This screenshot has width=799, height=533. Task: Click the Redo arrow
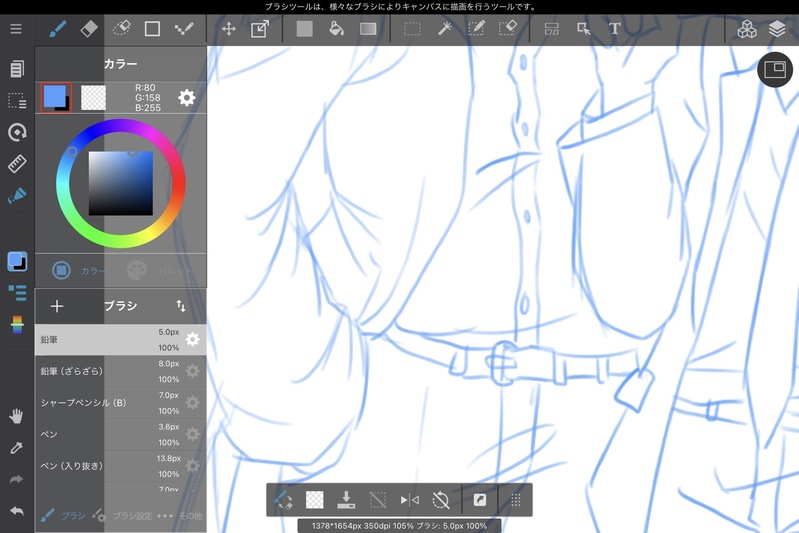[16, 479]
